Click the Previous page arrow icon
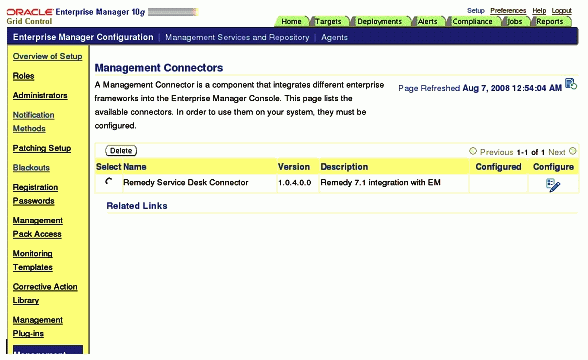This screenshot has width=588, height=360. pyautogui.click(x=473, y=151)
